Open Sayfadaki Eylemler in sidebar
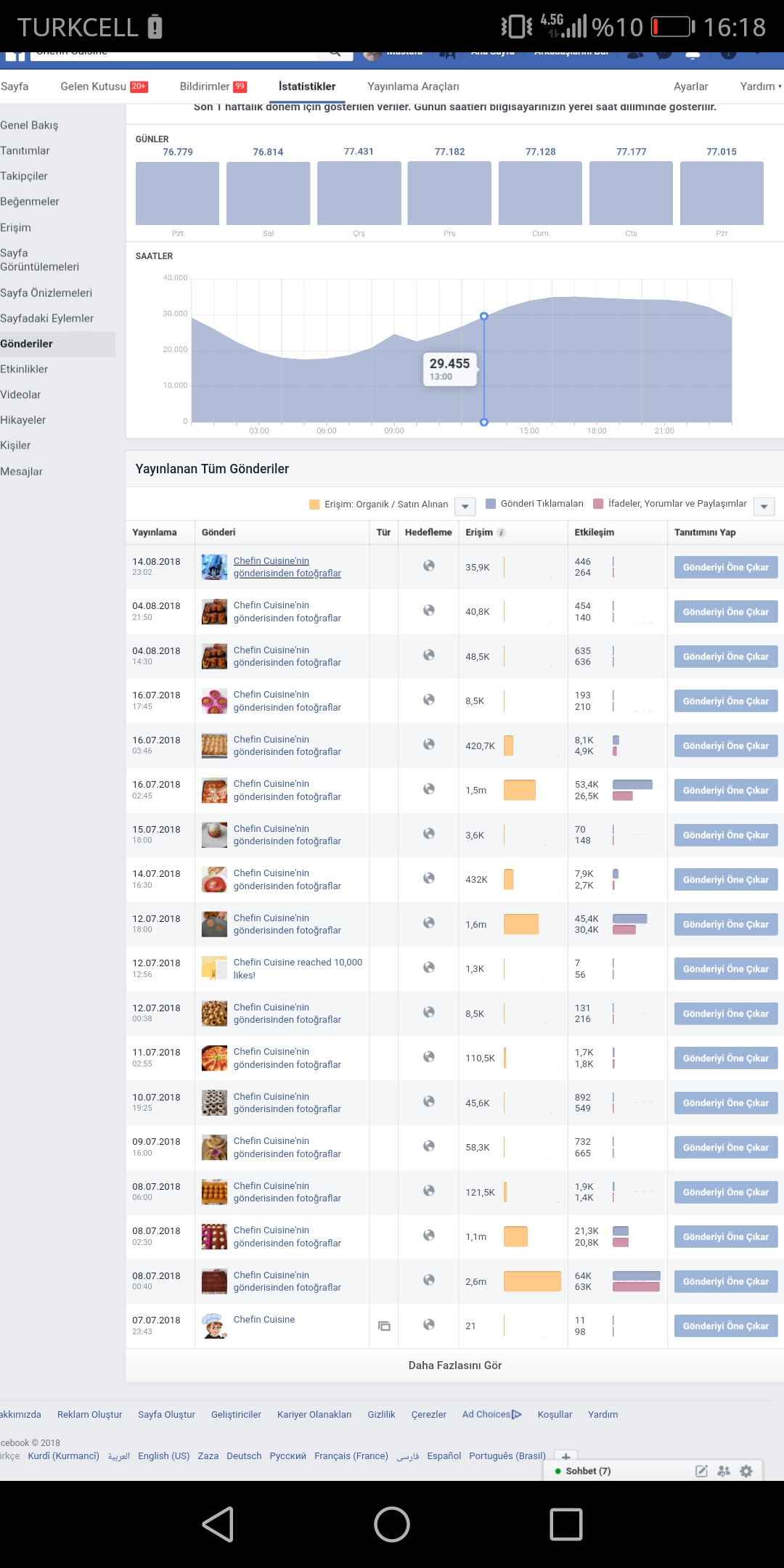The image size is (784, 1568). 47,318
